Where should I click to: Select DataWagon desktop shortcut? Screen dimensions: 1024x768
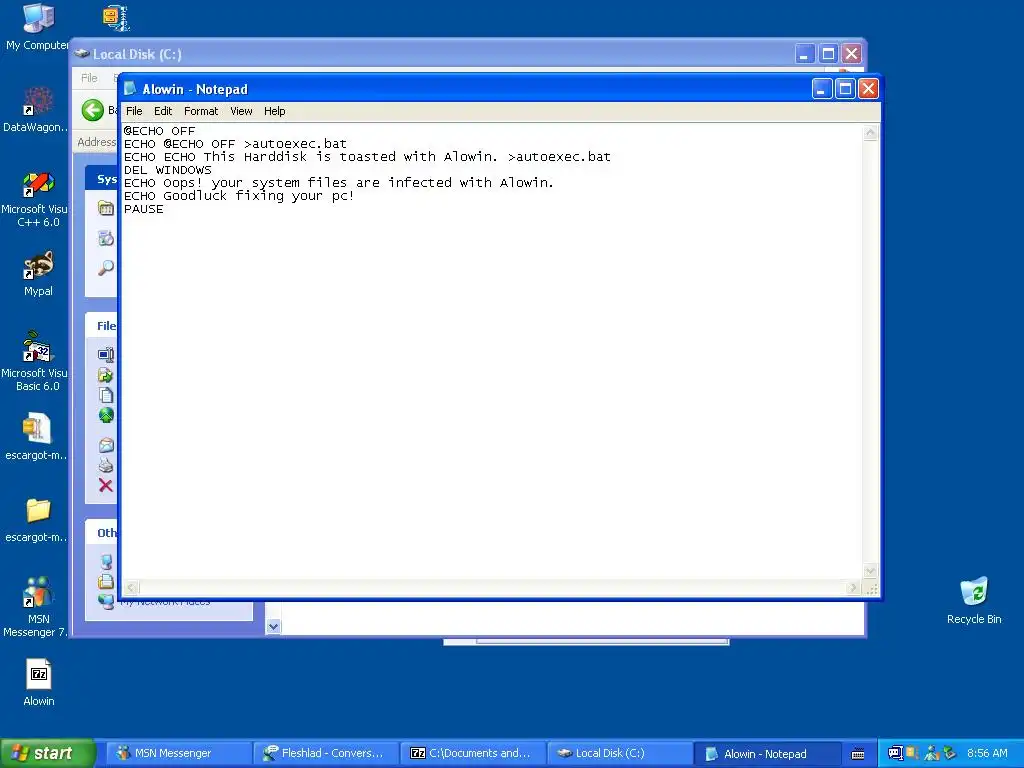tap(36, 110)
